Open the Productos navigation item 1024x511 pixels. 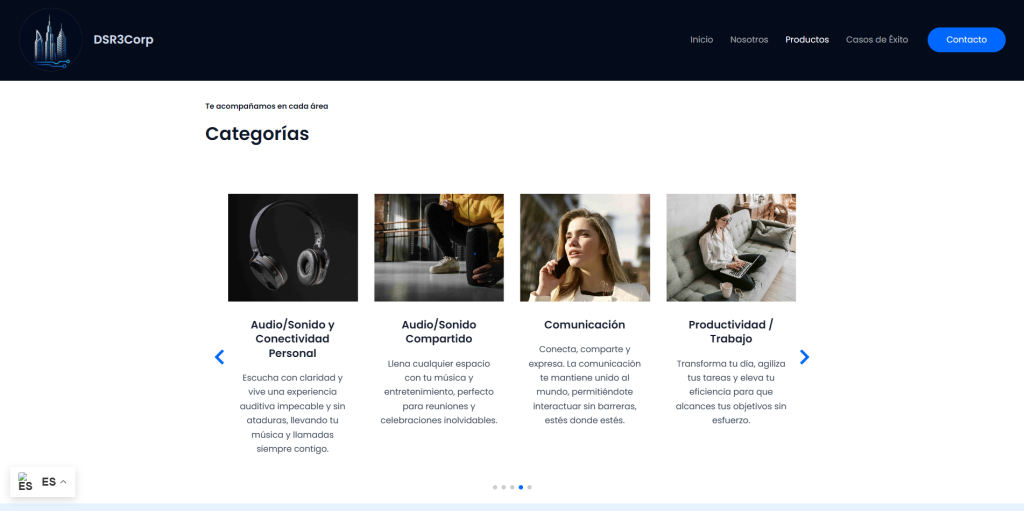pos(807,40)
